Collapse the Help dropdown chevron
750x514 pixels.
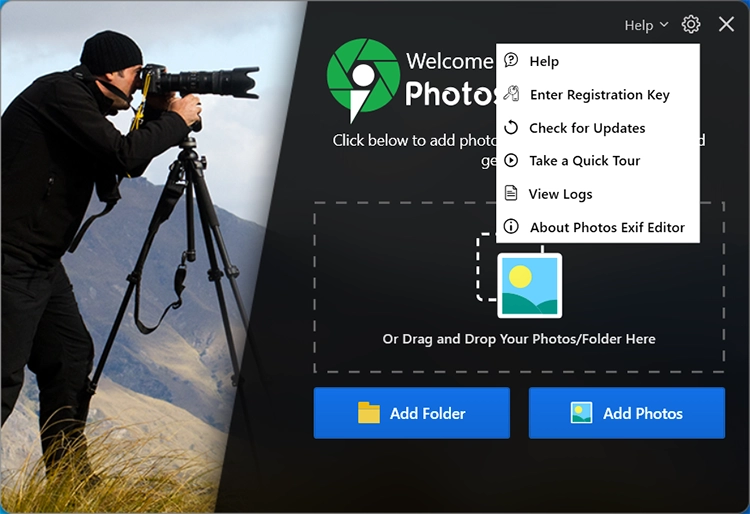click(x=664, y=25)
